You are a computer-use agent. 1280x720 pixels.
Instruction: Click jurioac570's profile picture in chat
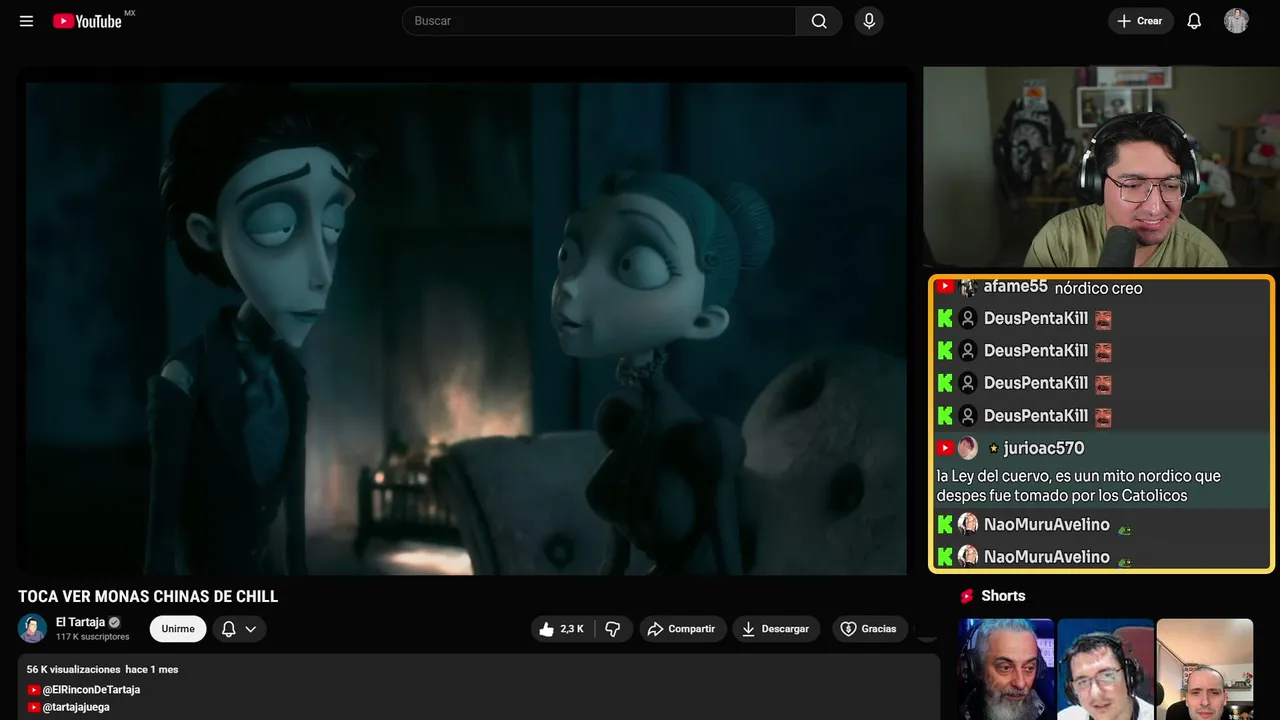(x=968, y=448)
